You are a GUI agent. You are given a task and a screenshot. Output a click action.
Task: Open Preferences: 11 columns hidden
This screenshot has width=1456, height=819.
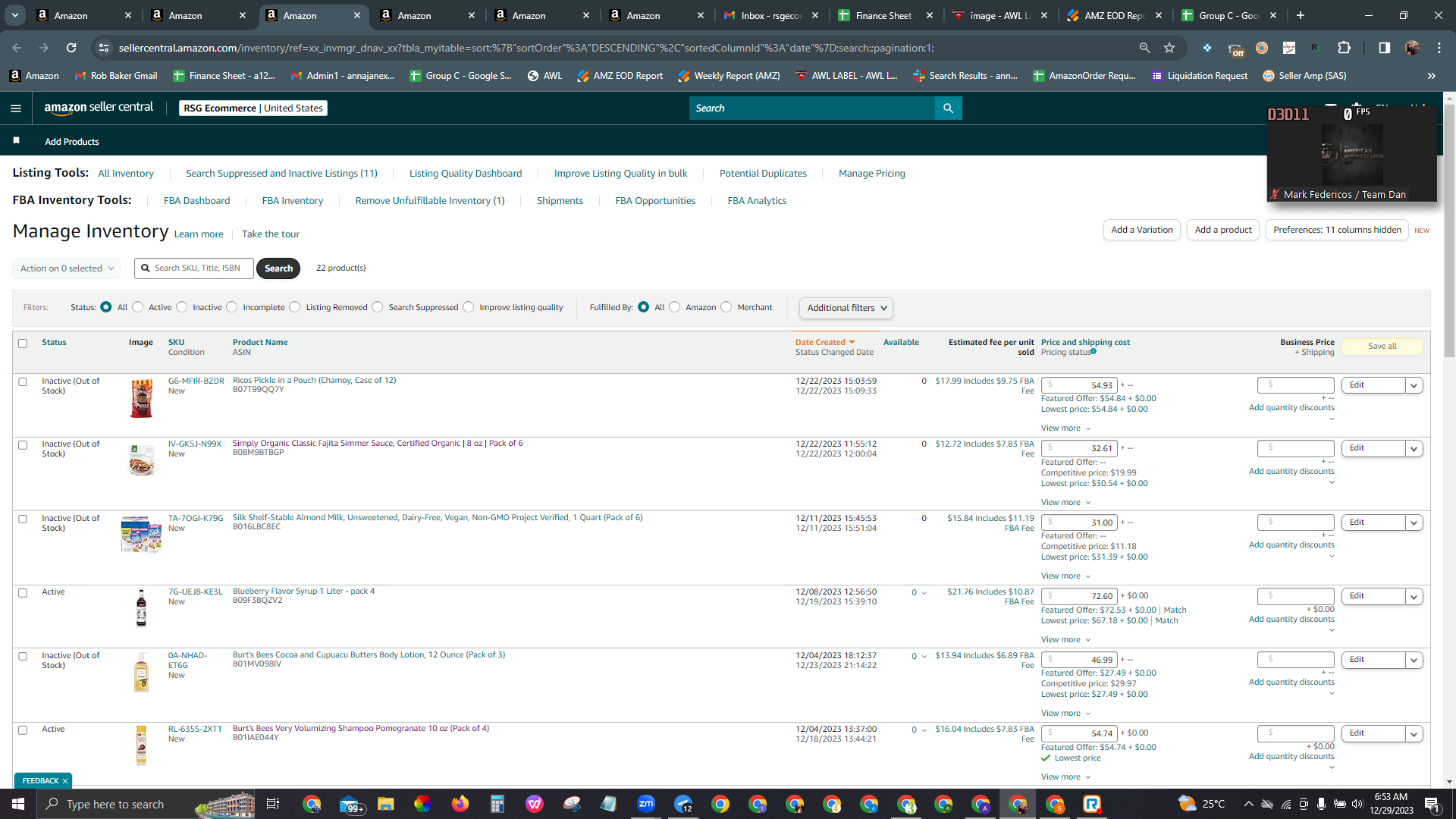pyautogui.click(x=1337, y=230)
